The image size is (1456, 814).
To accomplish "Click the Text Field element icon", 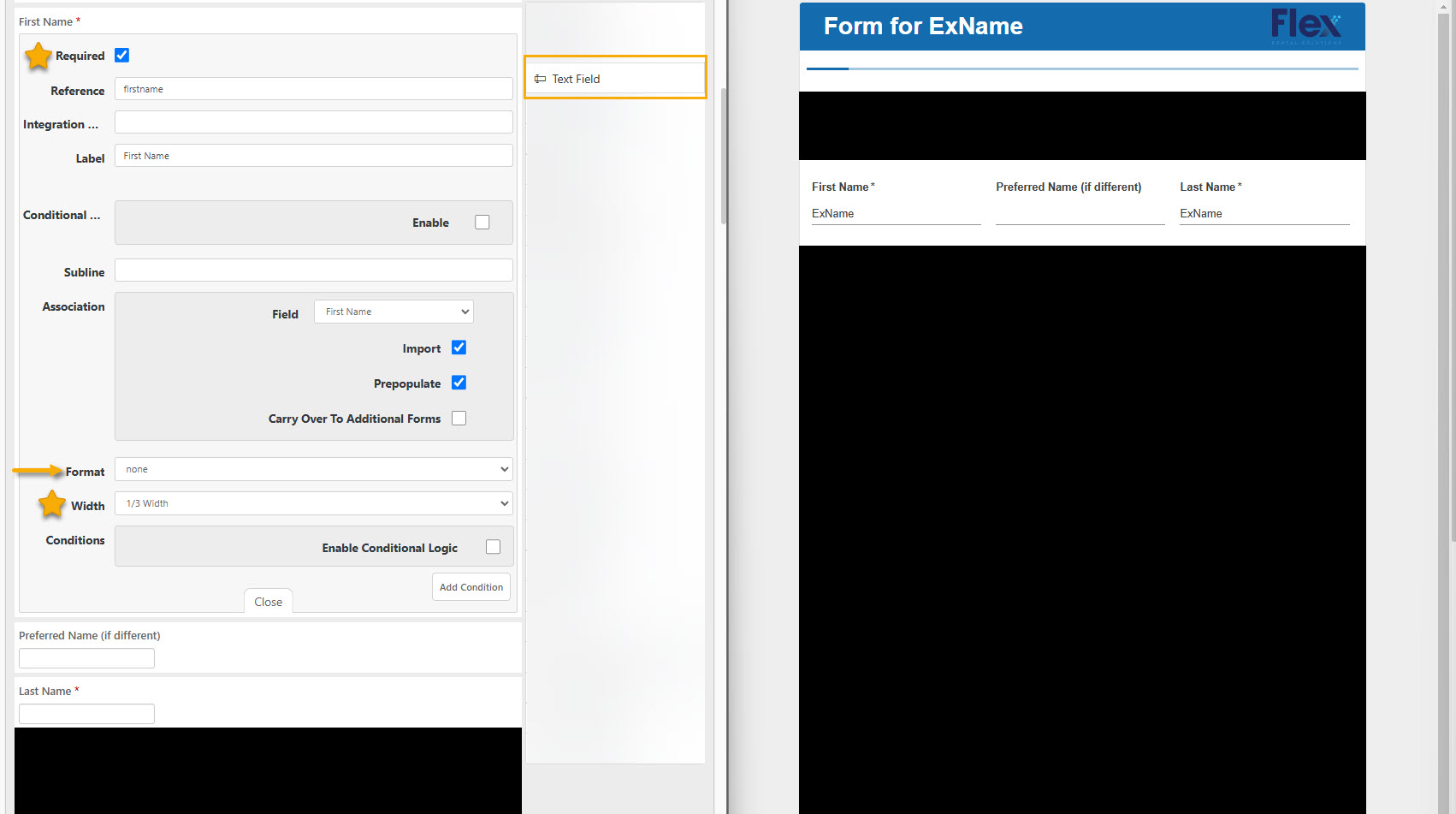I will pos(540,79).
